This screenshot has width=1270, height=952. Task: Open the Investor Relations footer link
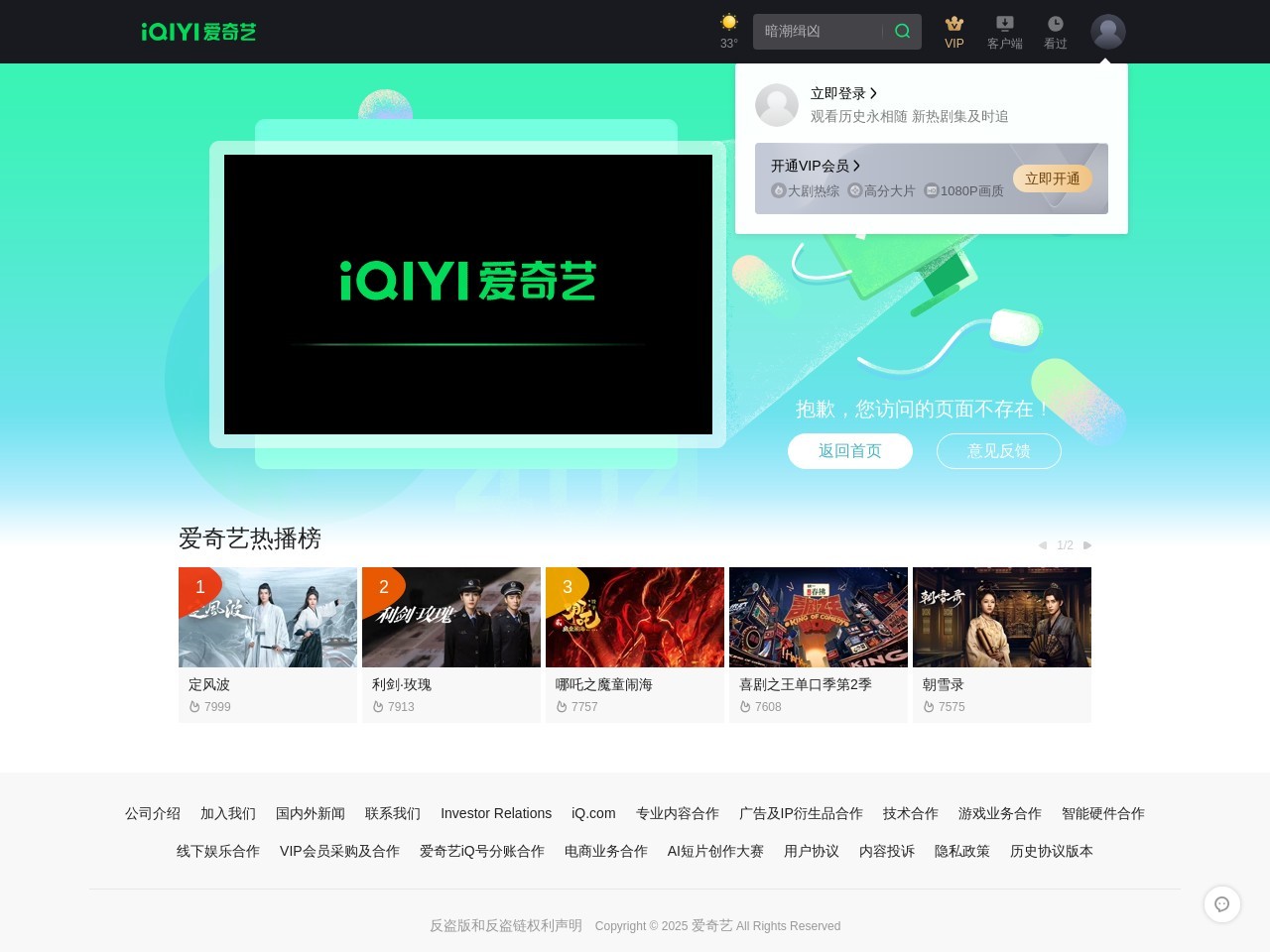496,813
